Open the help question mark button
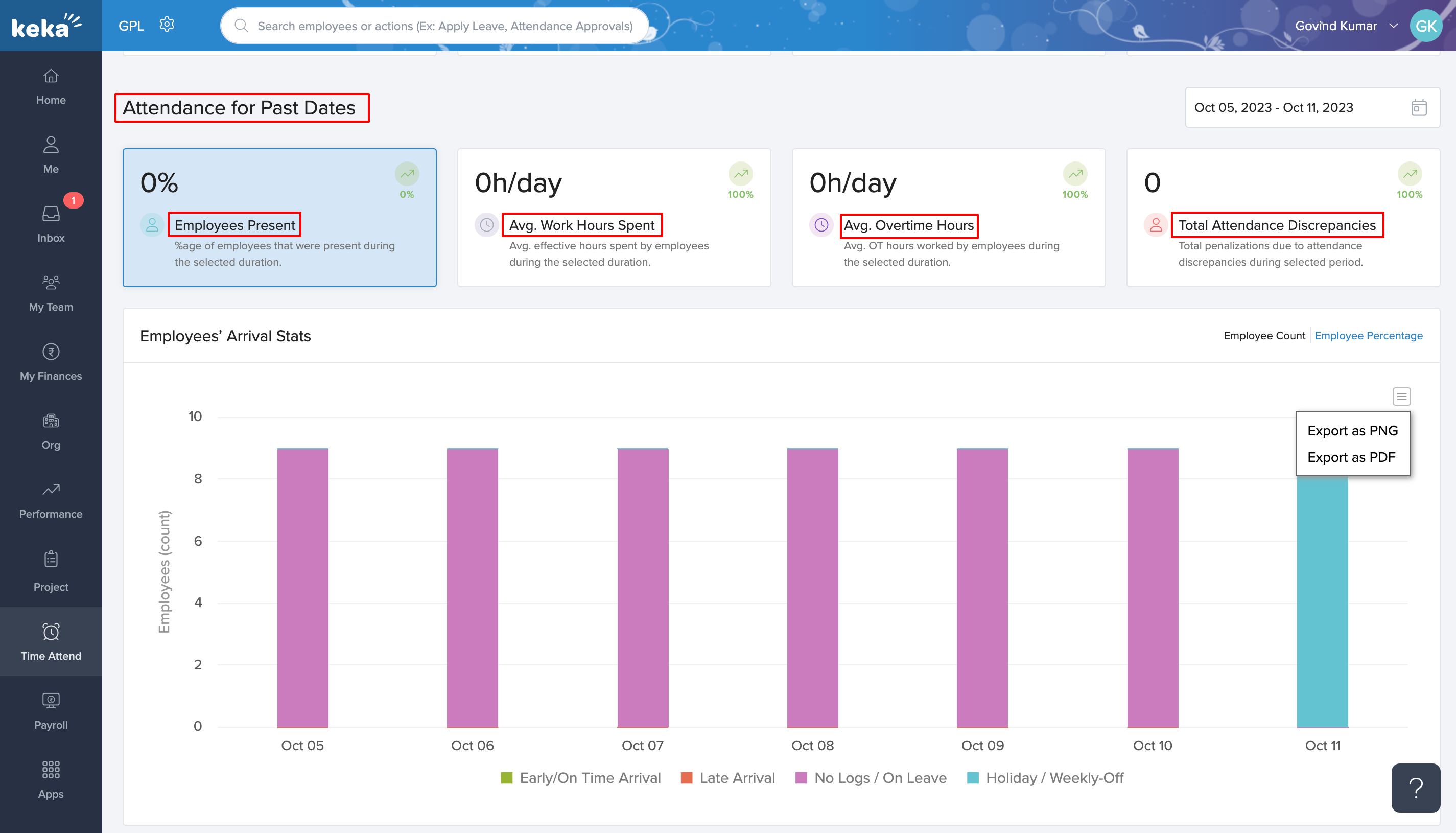This screenshot has width=1456, height=833. tap(1416, 788)
